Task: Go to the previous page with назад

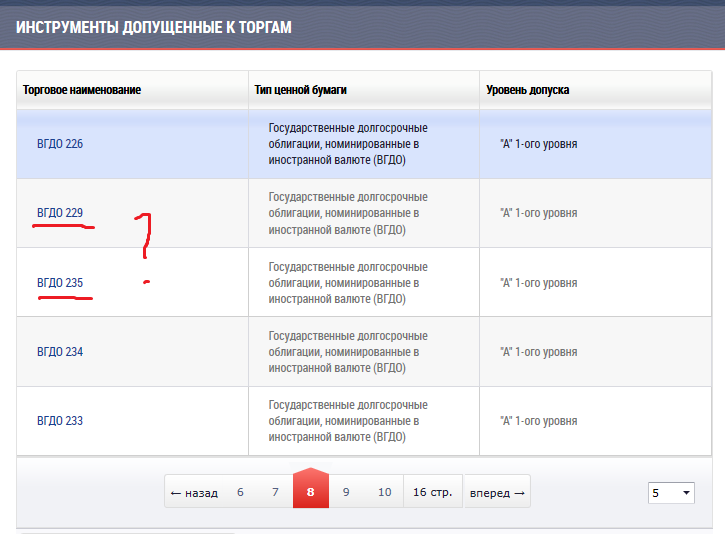Action: coord(194,493)
